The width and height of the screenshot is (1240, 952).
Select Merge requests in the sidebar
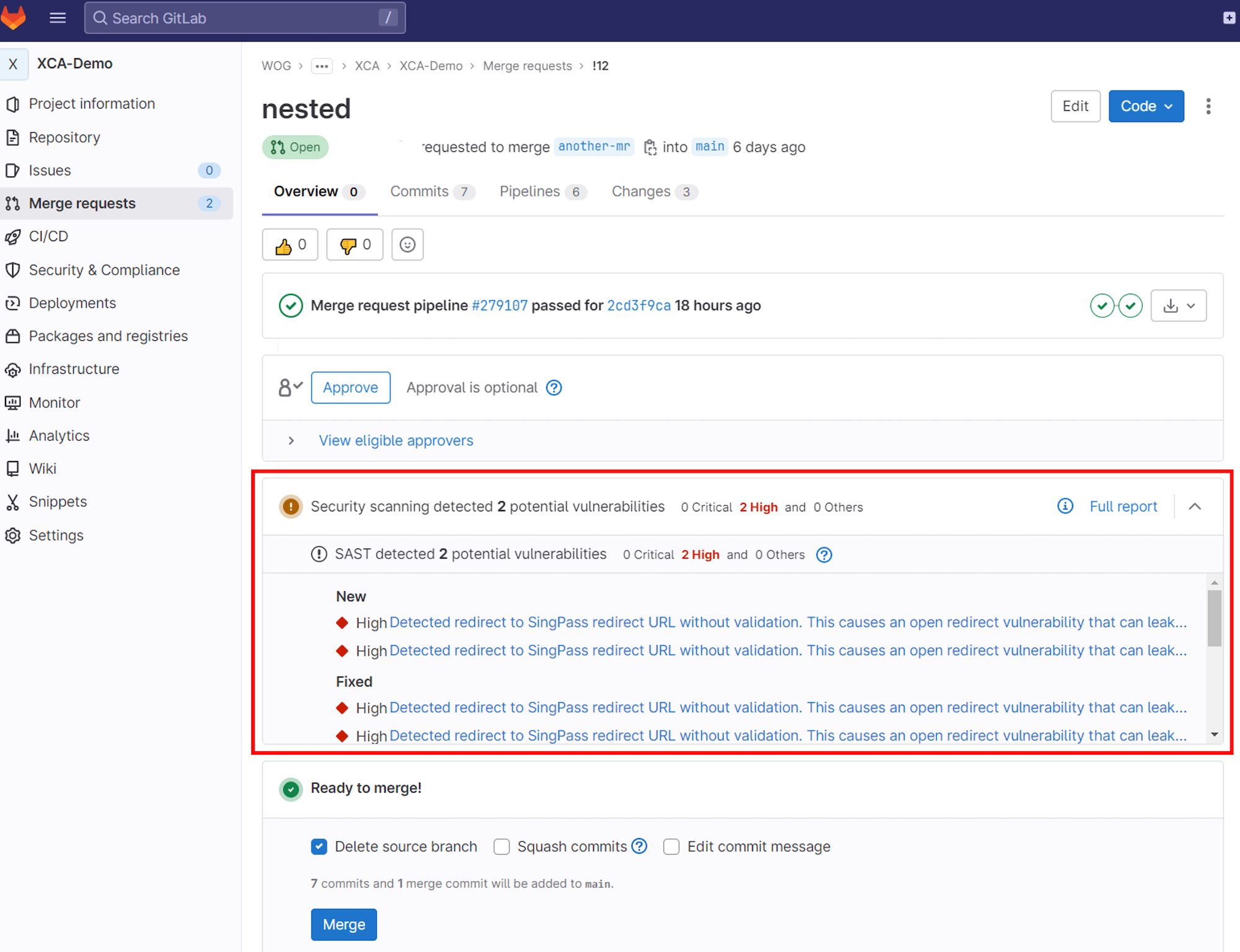(81, 203)
